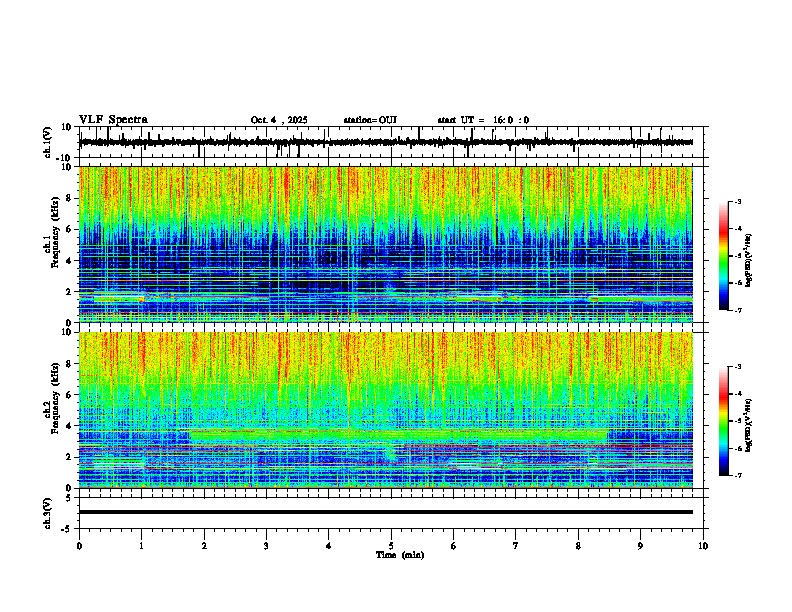Click the "6" tick on the time axis
Viewport: 792px width, 612px height.
click(454, 546)
